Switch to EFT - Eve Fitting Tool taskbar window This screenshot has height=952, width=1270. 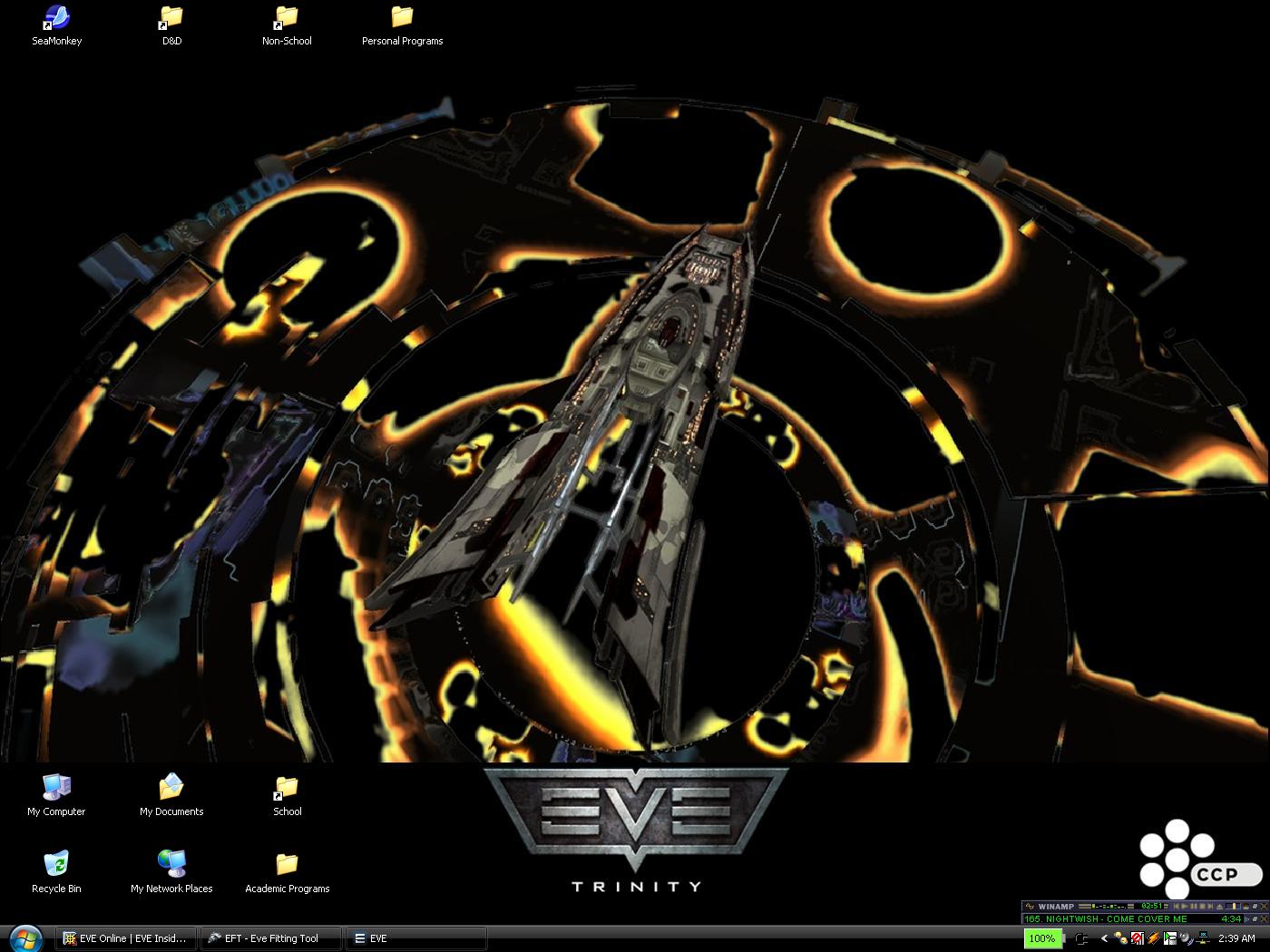(270, 938)
